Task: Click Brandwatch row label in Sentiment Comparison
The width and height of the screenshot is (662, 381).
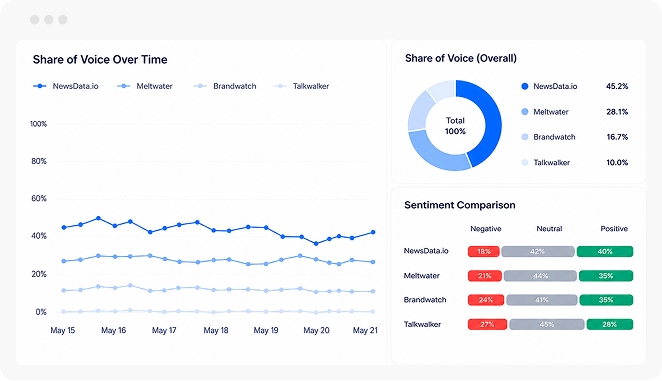Action: click(x=425, y=300)
